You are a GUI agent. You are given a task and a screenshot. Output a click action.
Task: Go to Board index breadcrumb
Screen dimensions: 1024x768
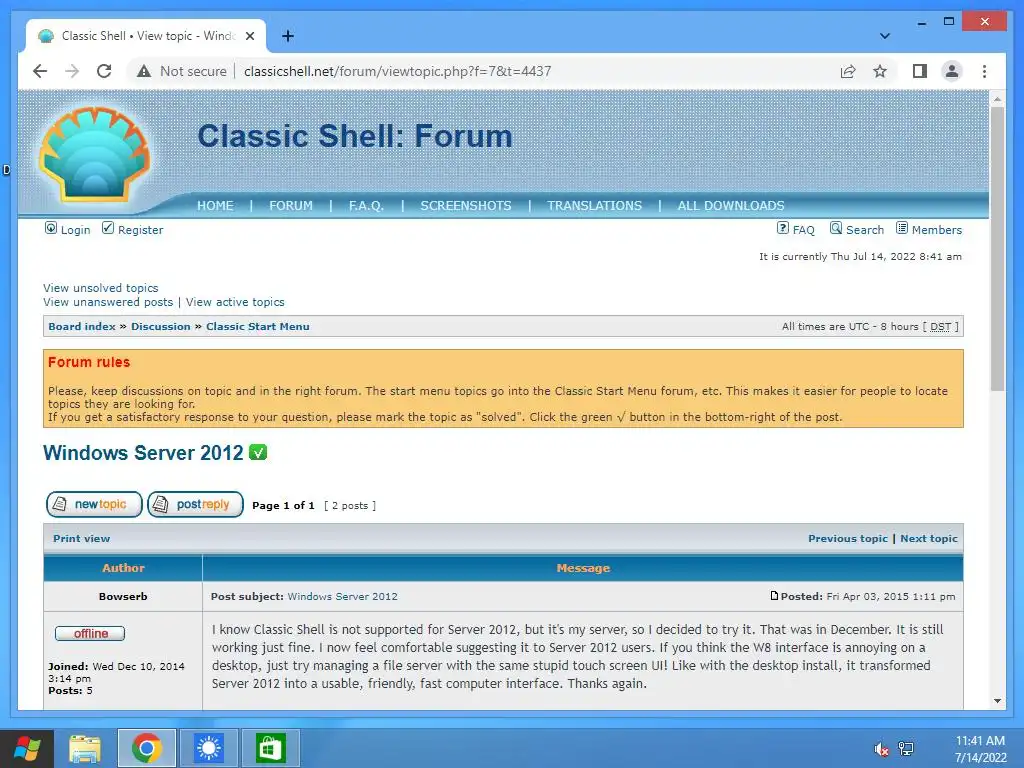tap(82, 327)
